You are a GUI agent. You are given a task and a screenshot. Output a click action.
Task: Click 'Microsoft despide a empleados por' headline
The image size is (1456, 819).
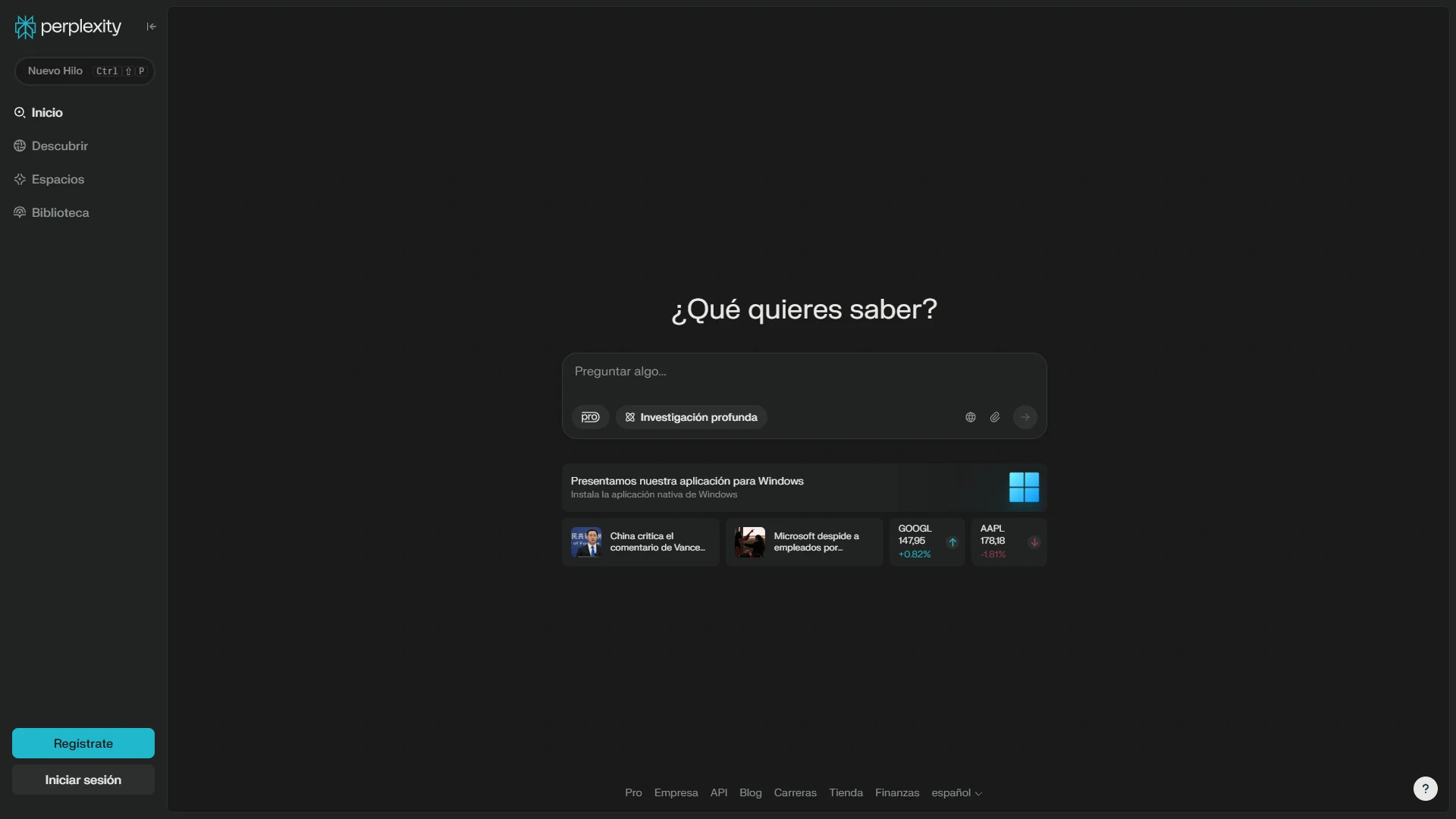coord(817,541)
